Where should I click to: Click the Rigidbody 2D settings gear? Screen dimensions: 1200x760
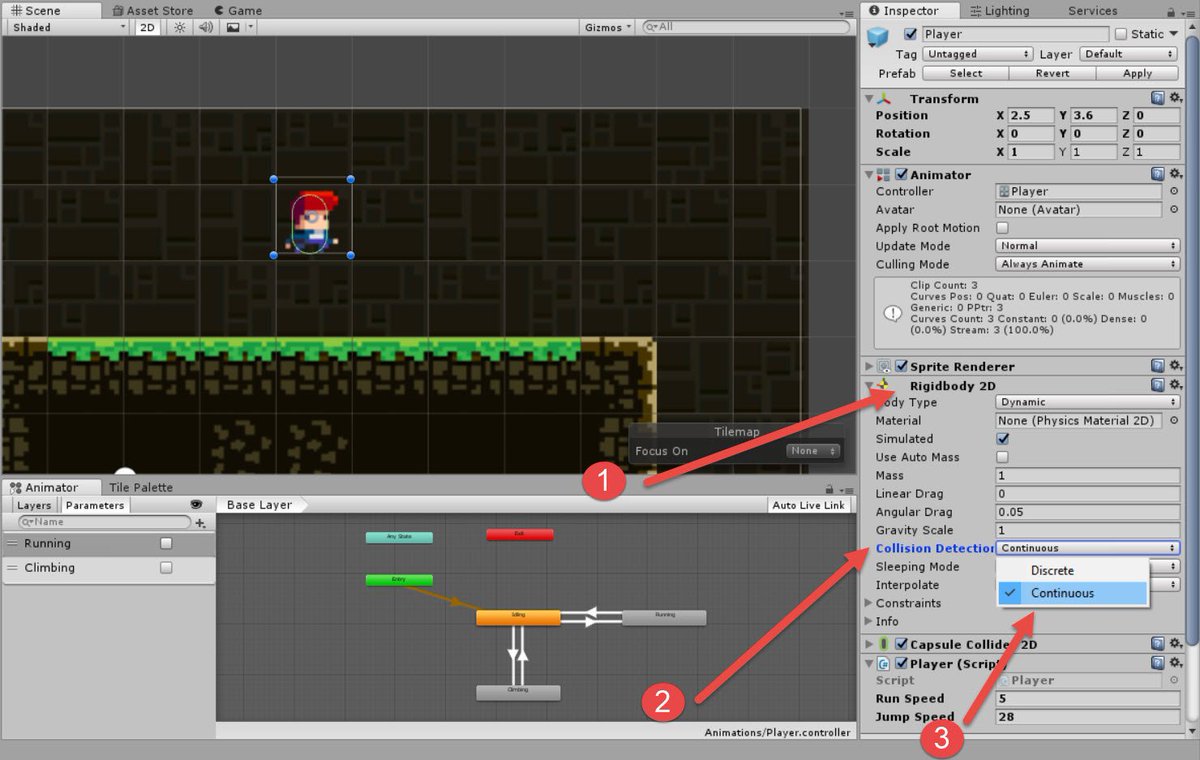(x=1176, y=384)
